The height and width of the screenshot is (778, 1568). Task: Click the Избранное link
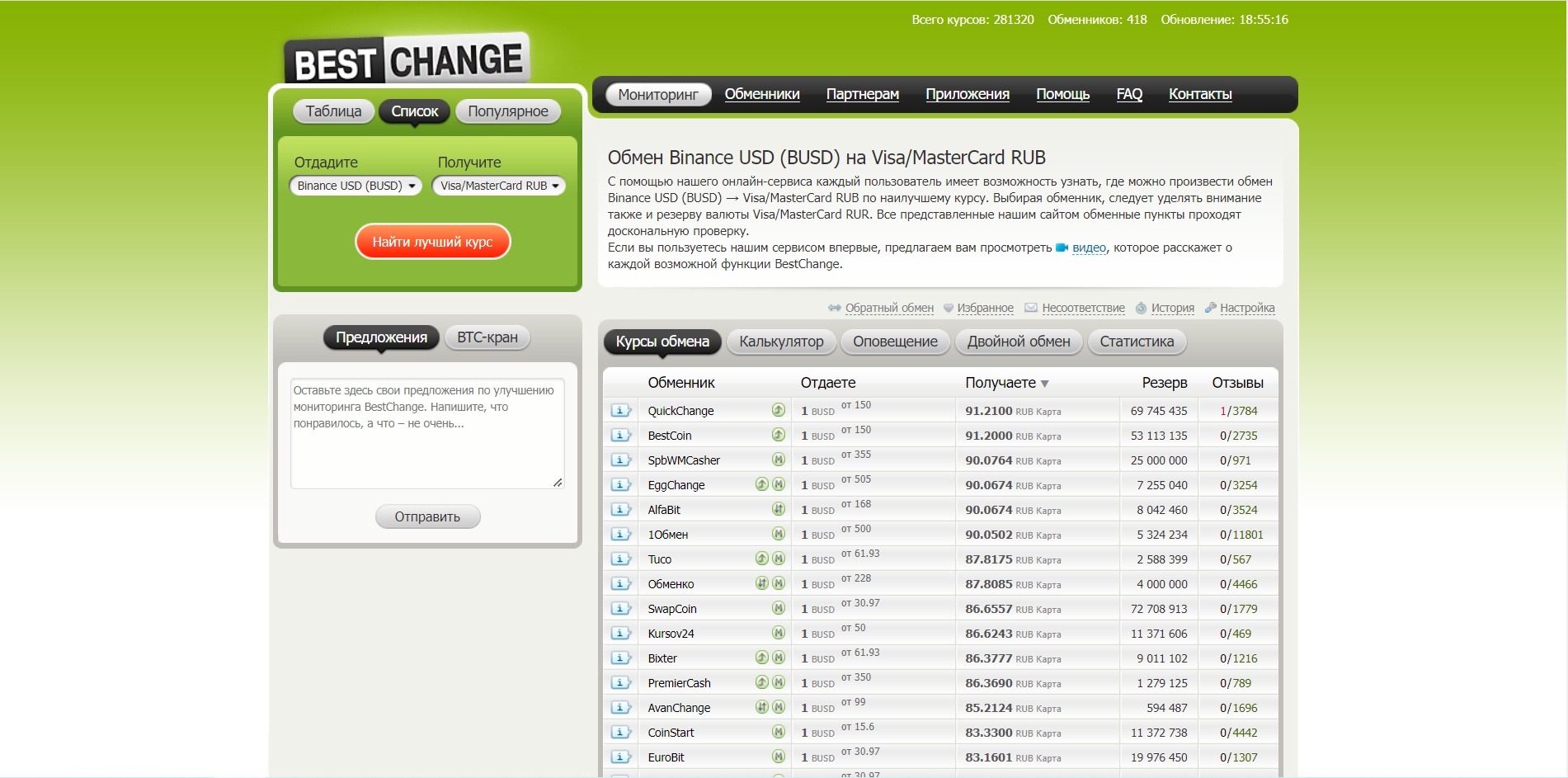tap(985, 308)
